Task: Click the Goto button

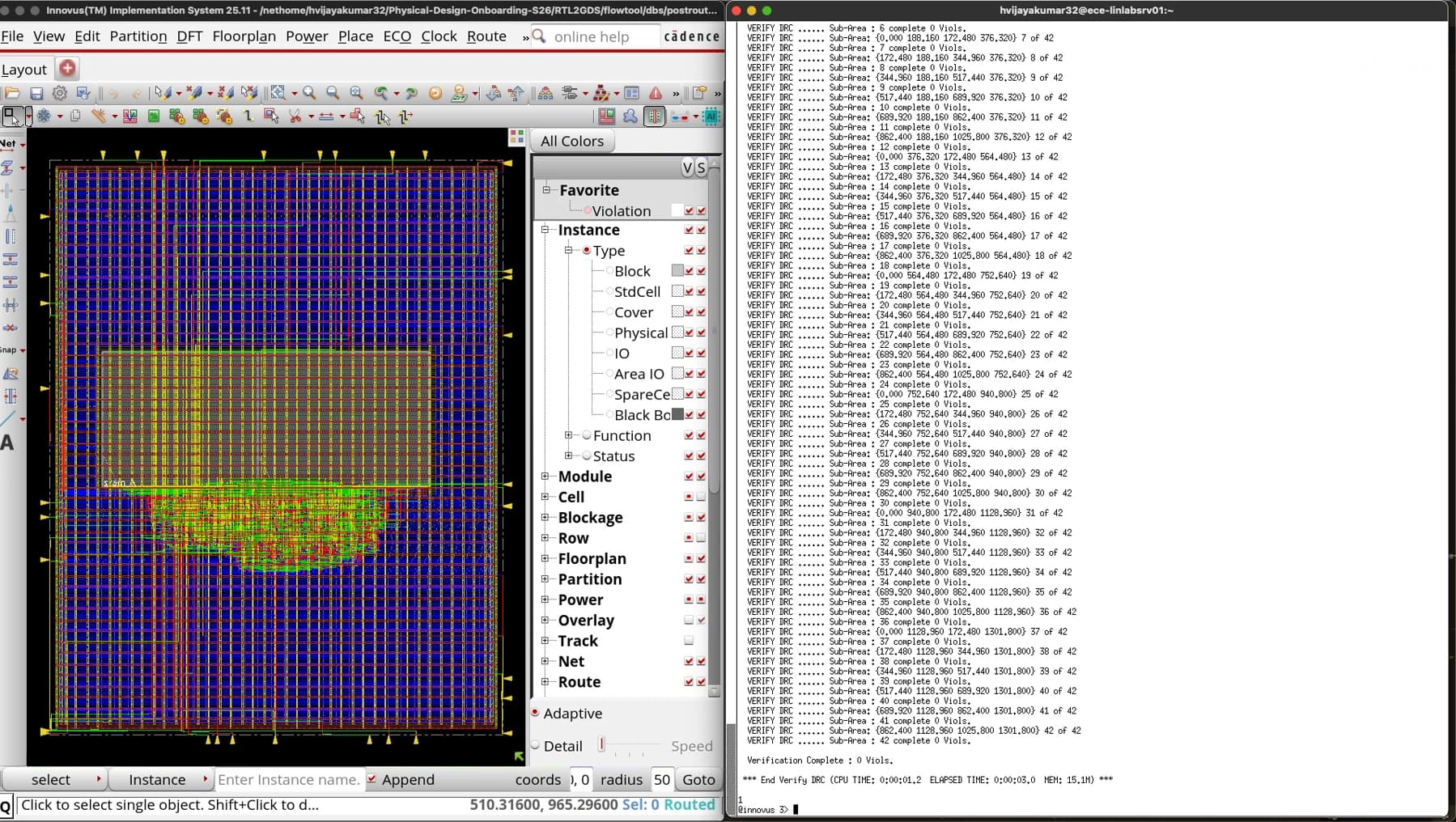Action: tap(698, 779)
